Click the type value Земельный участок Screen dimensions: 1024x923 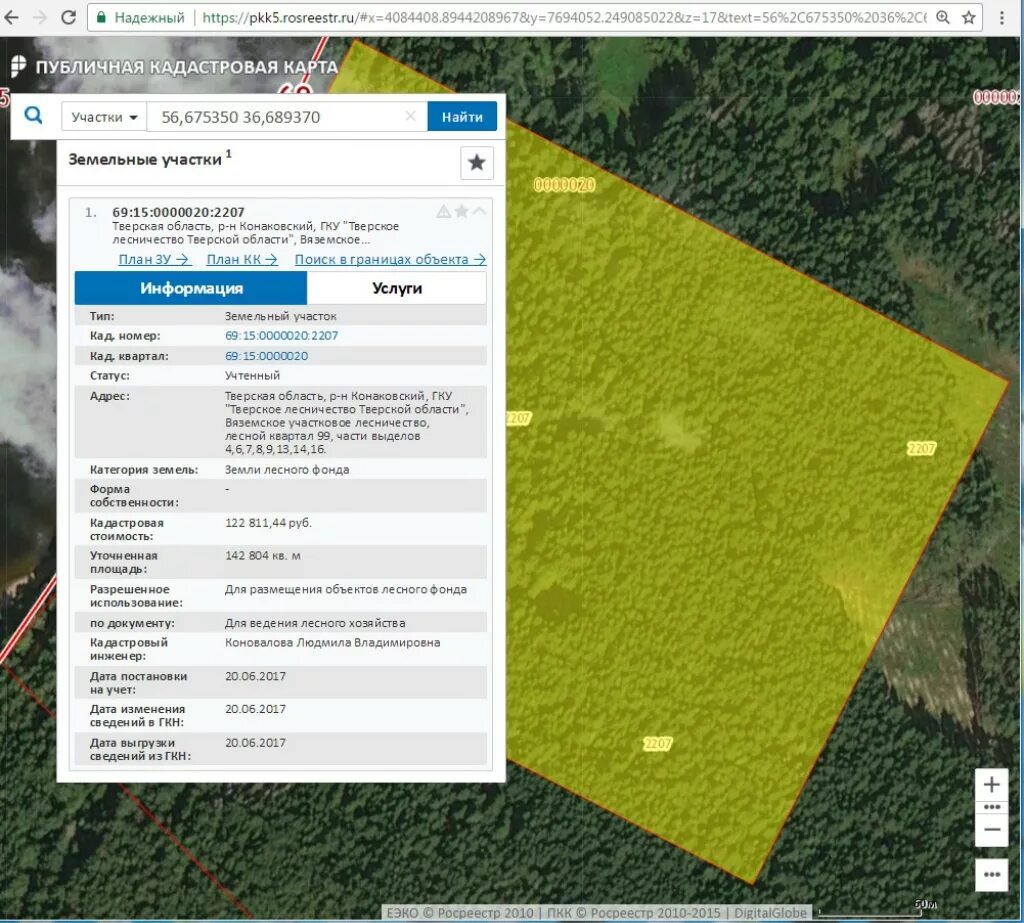[281, 316]
